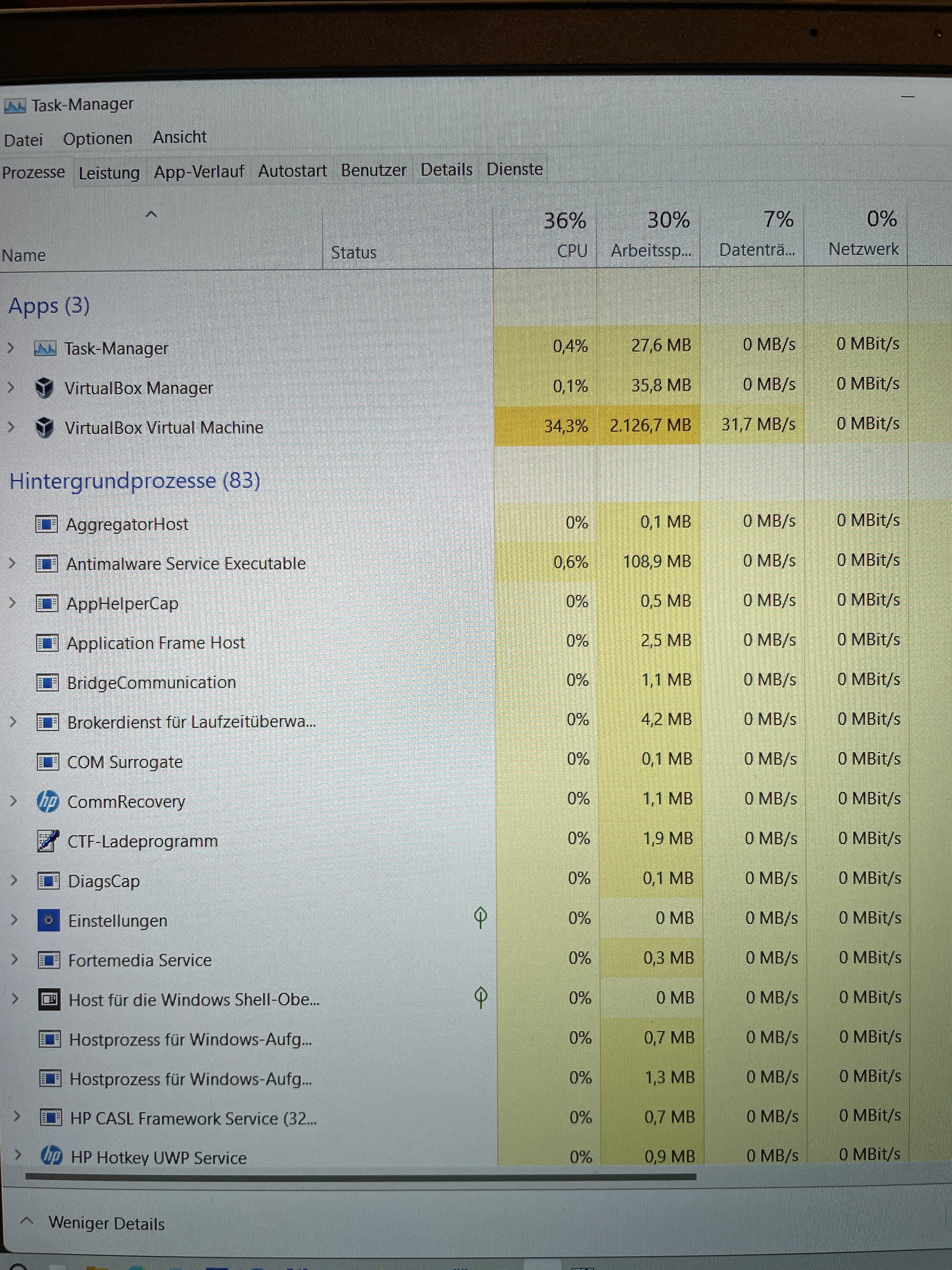The width and height of the screenshot is (952, 1270).
Task: Expand the HP CASL Framework Service row
Action: click(x=17, y=1117)
